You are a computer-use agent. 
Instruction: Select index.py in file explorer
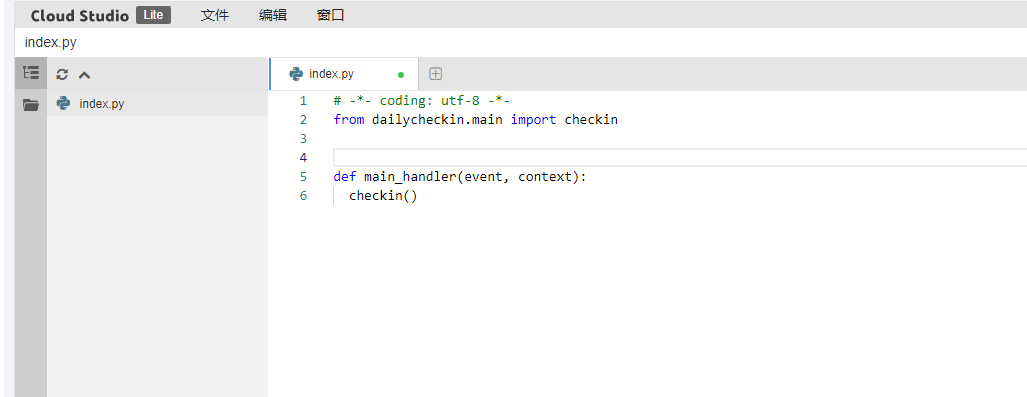pyautogui.click(x=157, y=104)
